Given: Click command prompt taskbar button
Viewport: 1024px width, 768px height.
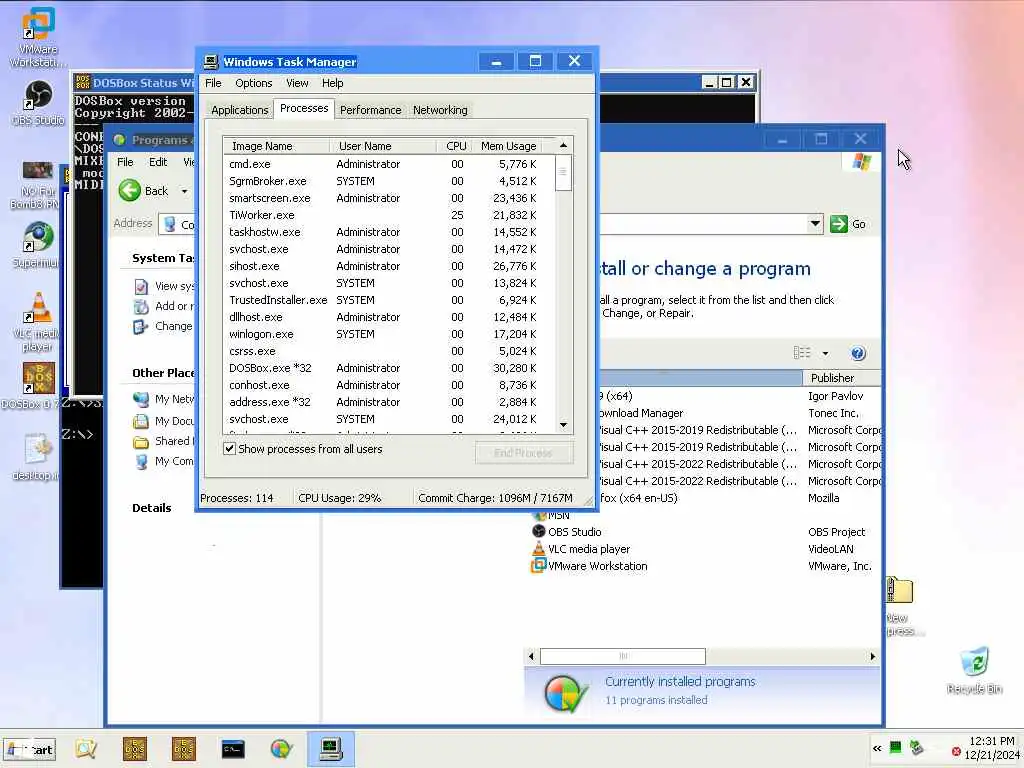Looking at the screenshot, I should (x=233, y=748).
